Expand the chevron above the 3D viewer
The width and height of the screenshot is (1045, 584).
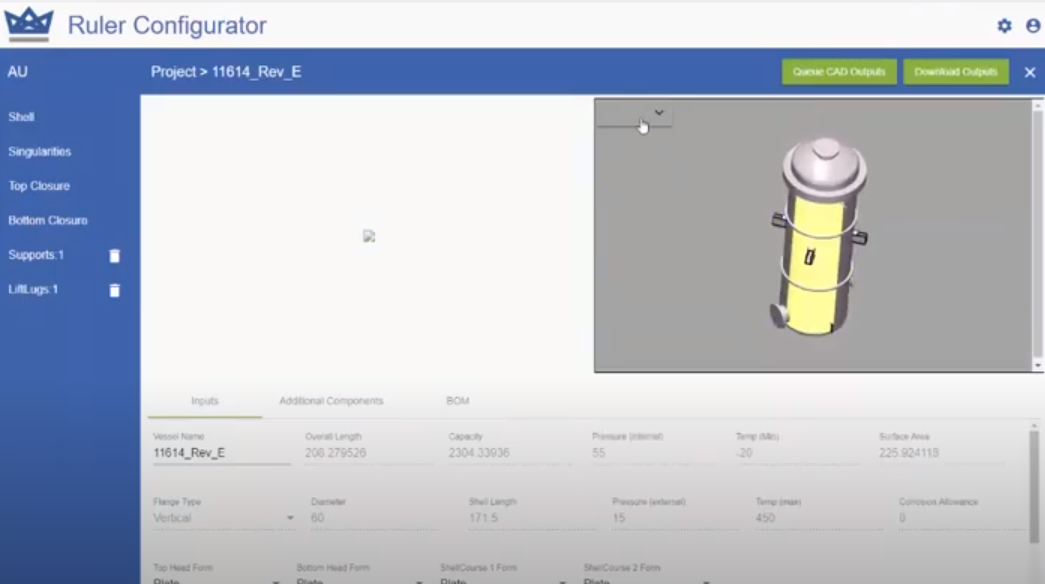[x=658, y=112]
